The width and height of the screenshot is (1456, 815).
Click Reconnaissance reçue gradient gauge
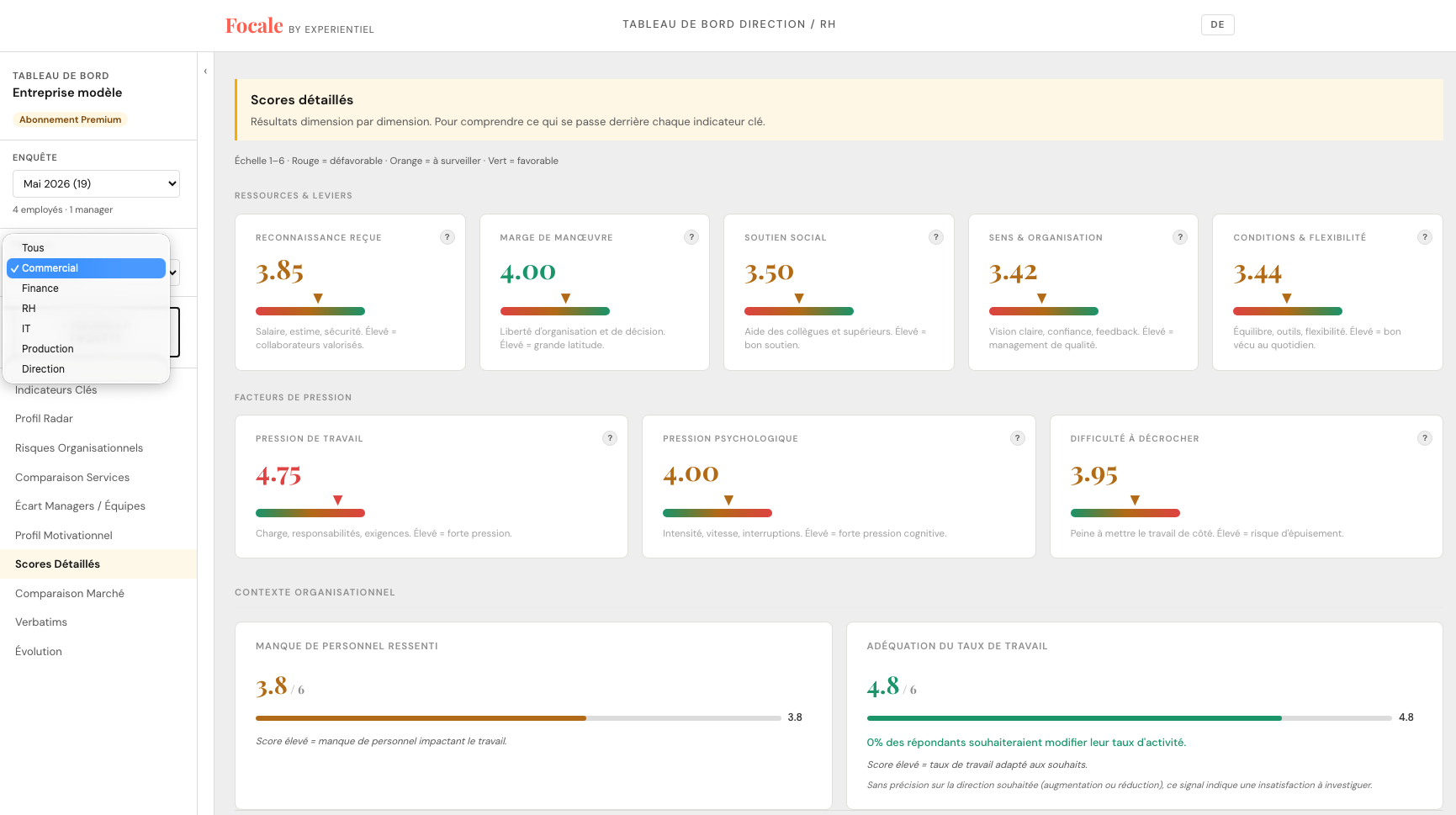[x=310, y=311]
